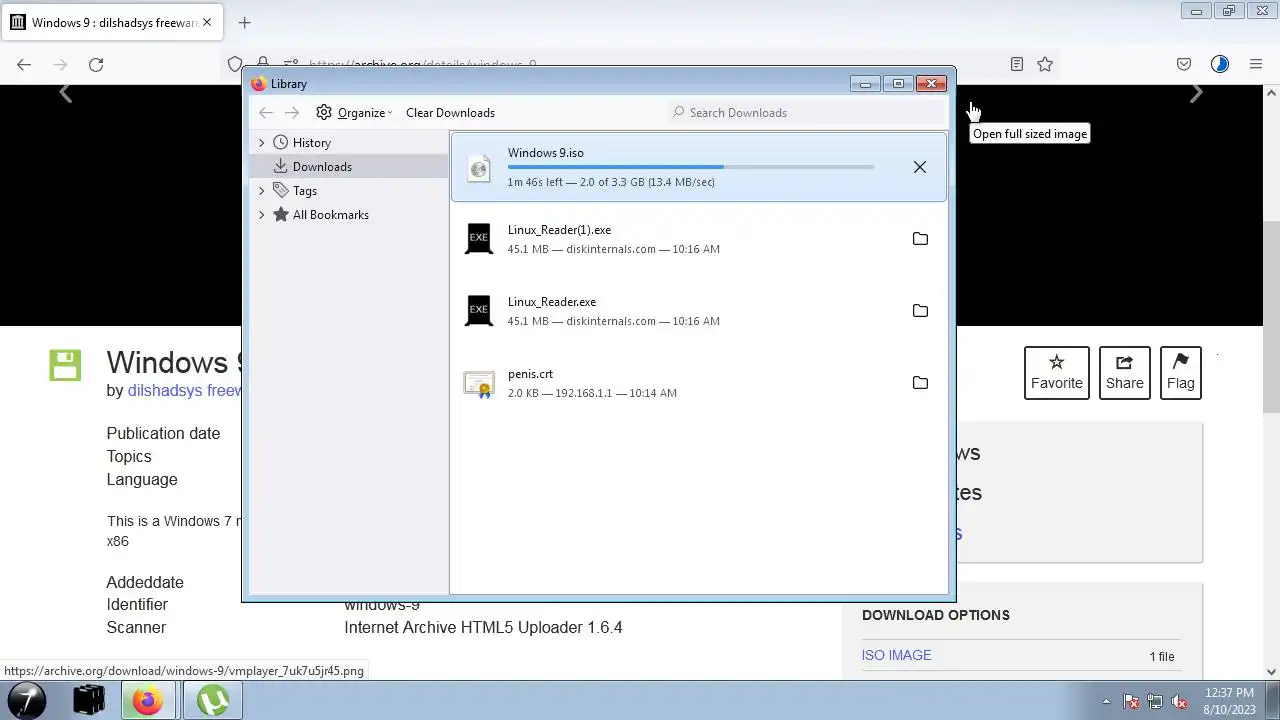Select All Bookmarks in the Library sidebar
Viewport: 1280px width, 720px height.
pos(331,215)
